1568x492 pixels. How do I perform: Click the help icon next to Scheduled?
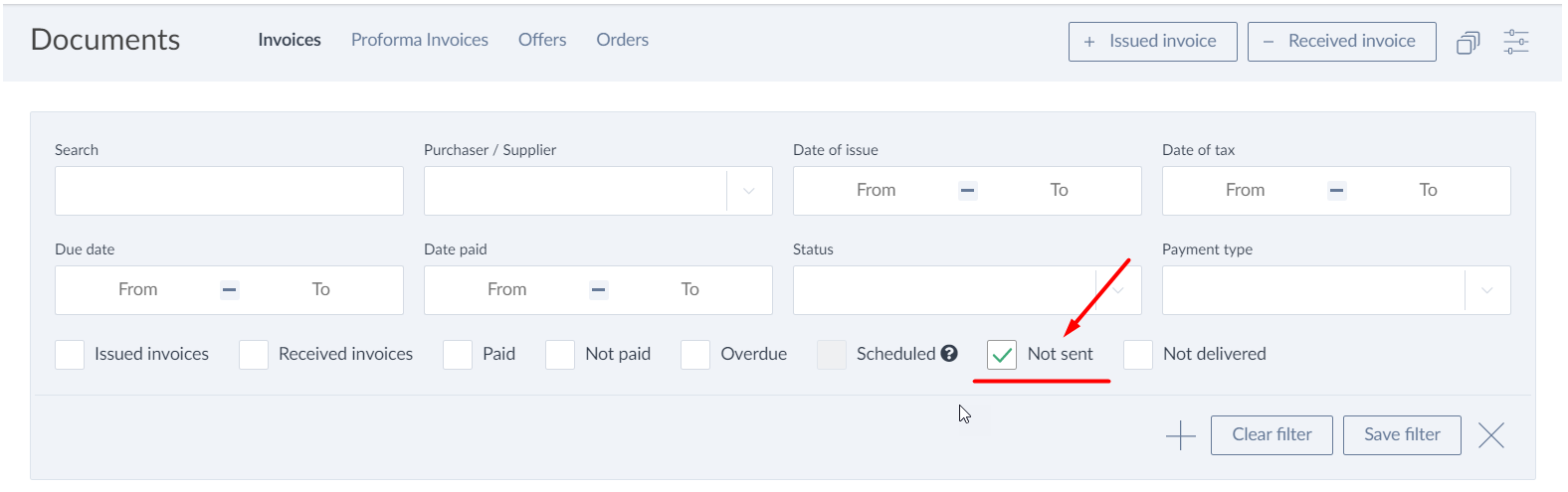[949, 353]
